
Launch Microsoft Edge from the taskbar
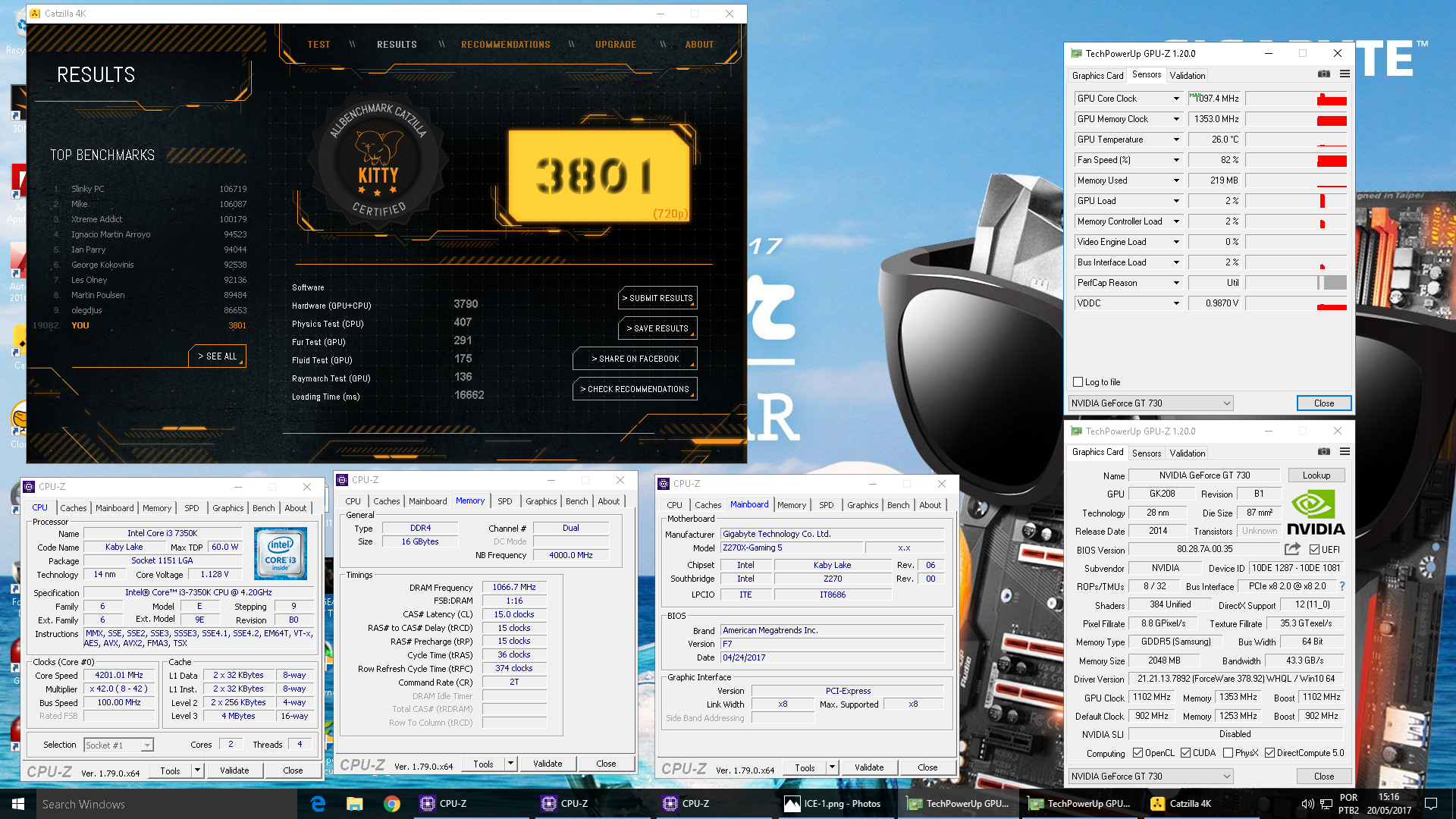coord(318,804)
